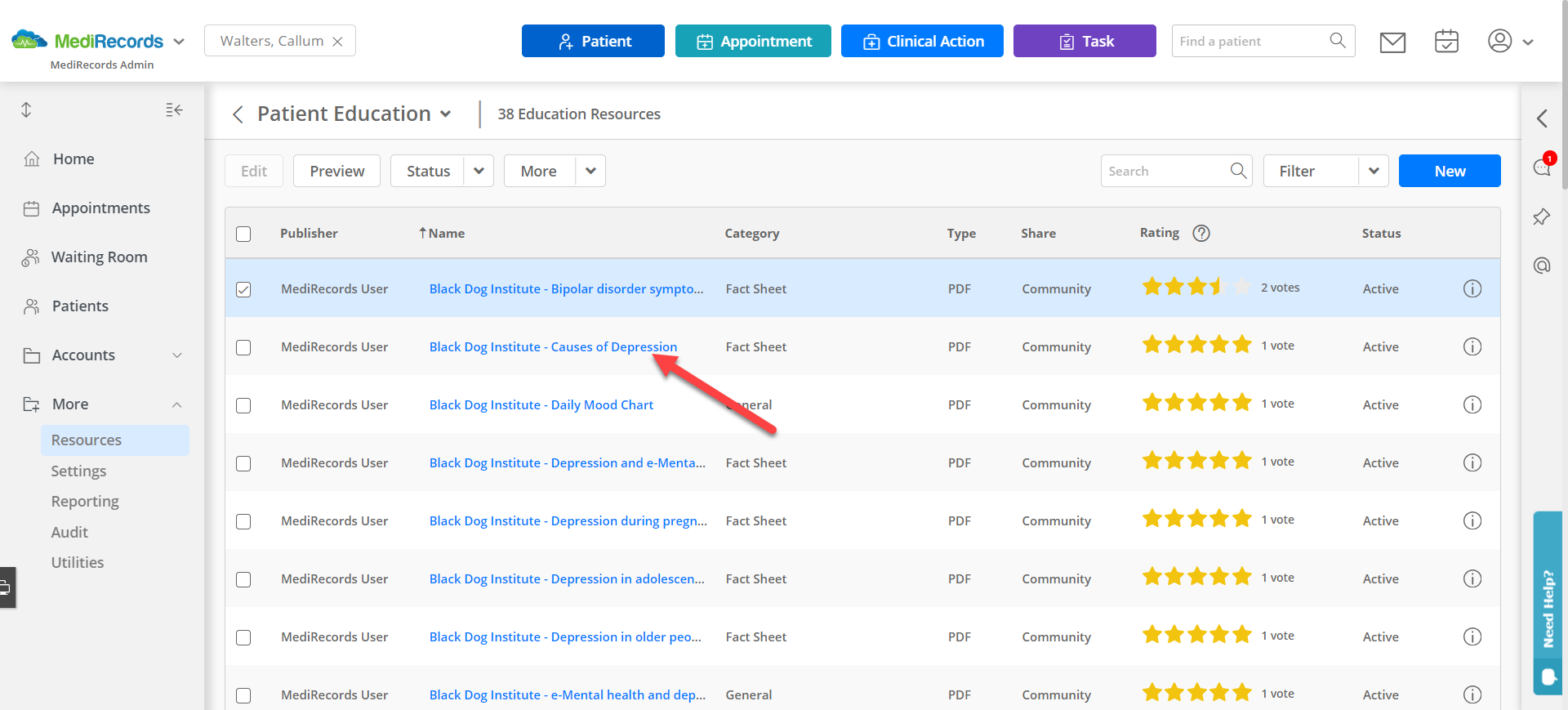1568x710 pixels.
Task: Toggle the select-all checkbox in table header
Action: tap(243, 234)
